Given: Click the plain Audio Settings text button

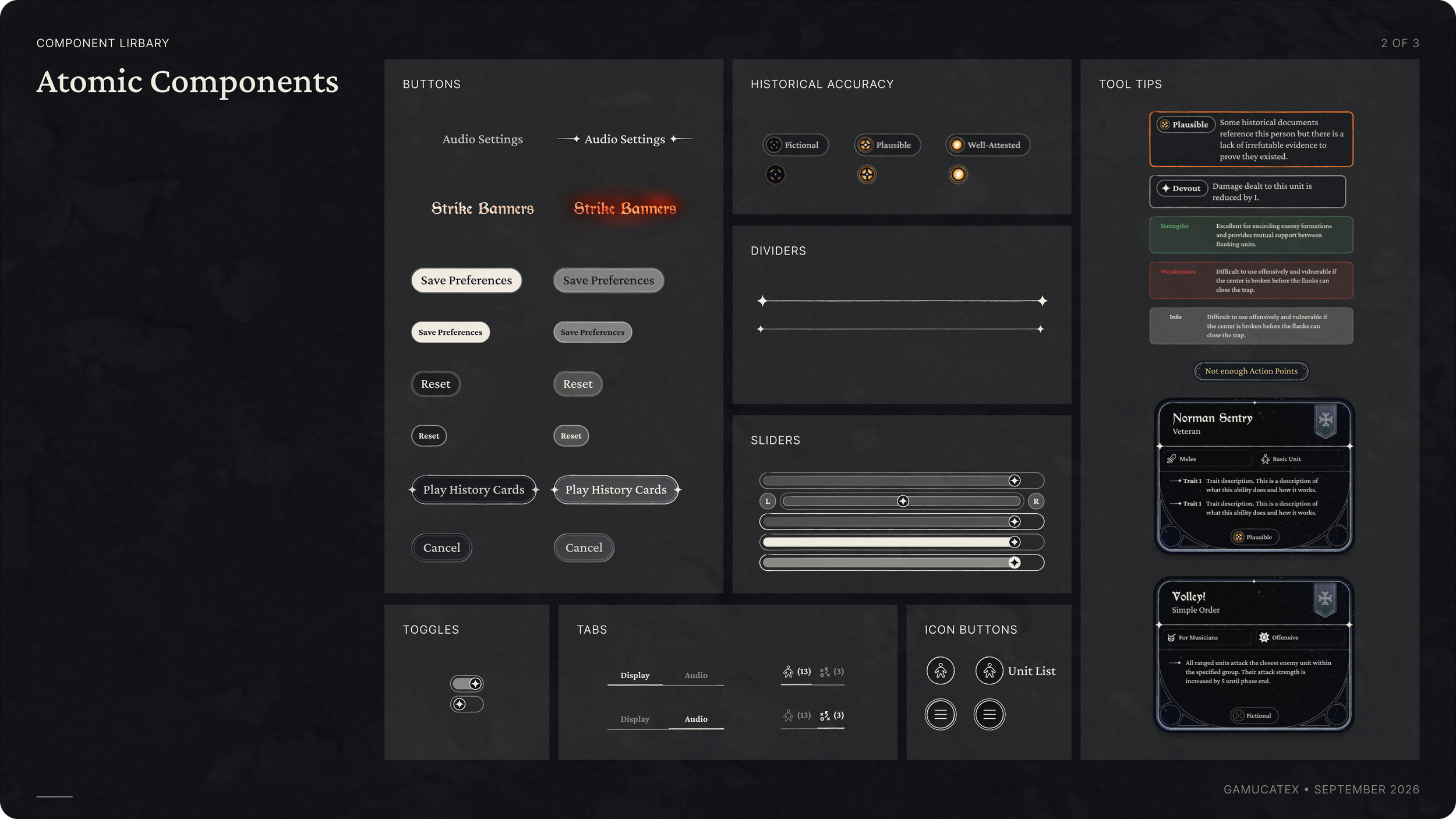Looking at the screenshot, I should 483,139.
